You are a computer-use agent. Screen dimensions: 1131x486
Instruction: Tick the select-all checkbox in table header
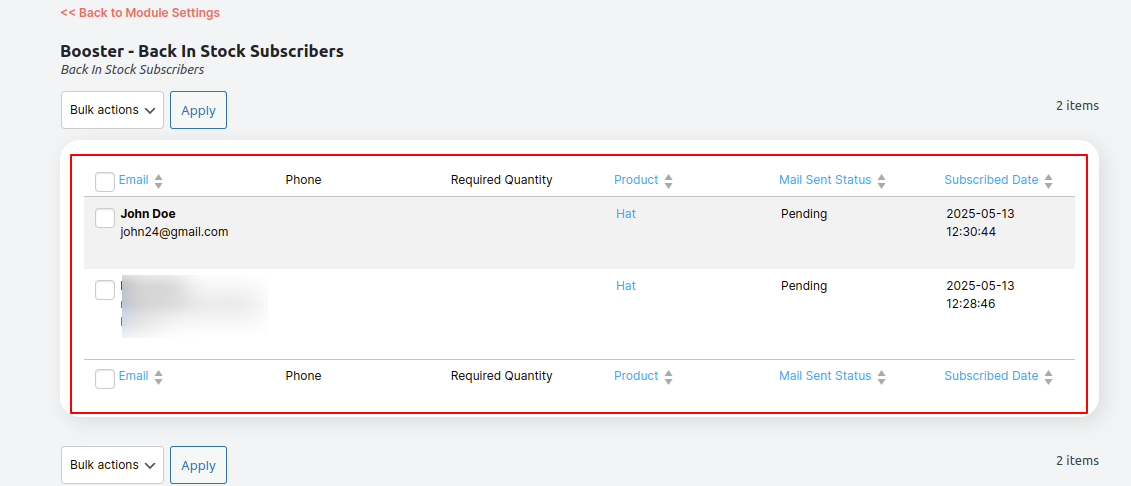(105, 182)
